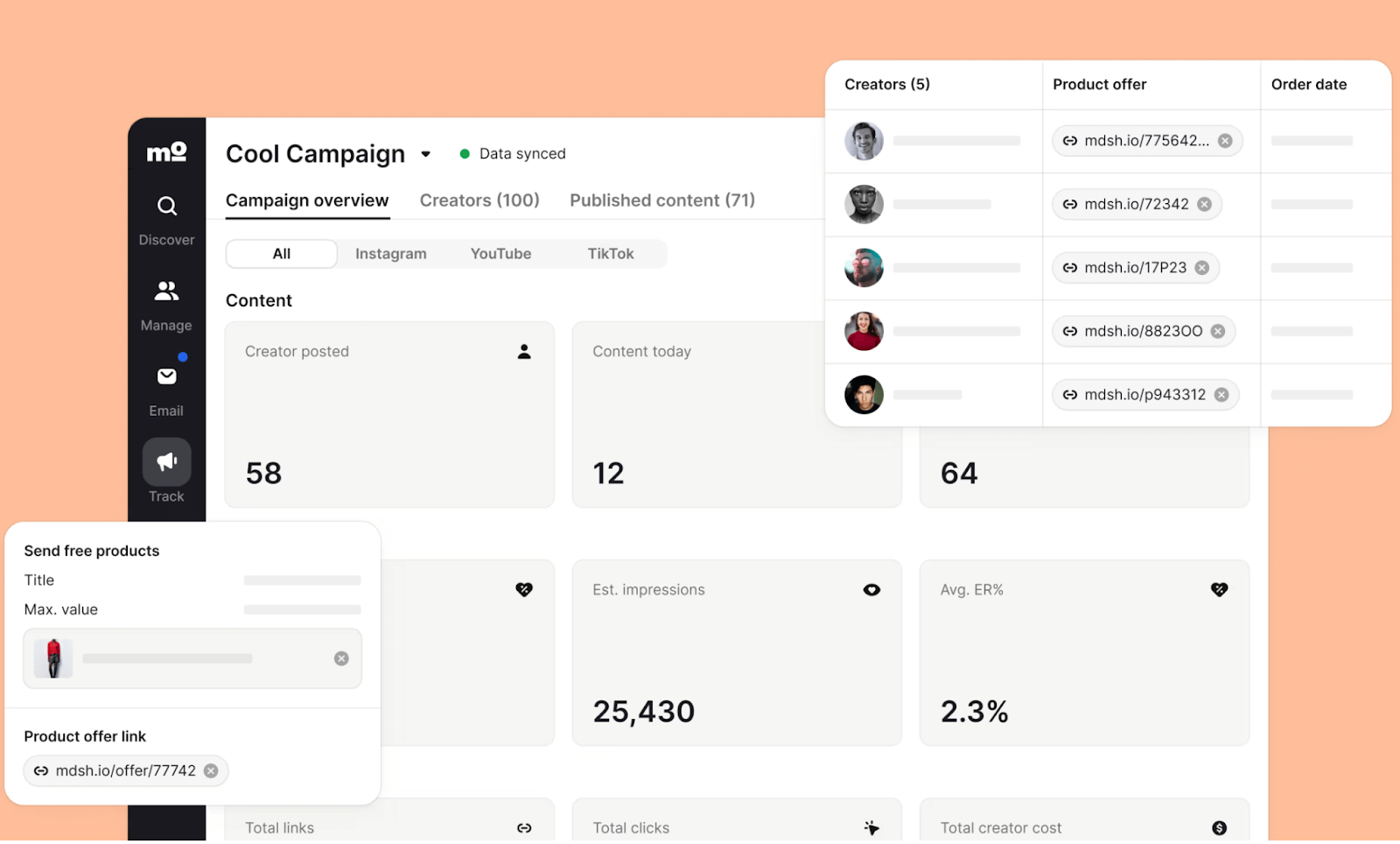Click Creators (5) column header
1400x844 pixels.
tap(887, 85)
